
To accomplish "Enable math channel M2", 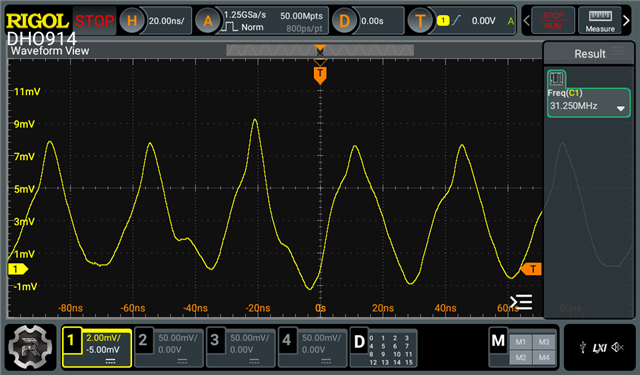I will click(520, 357).
